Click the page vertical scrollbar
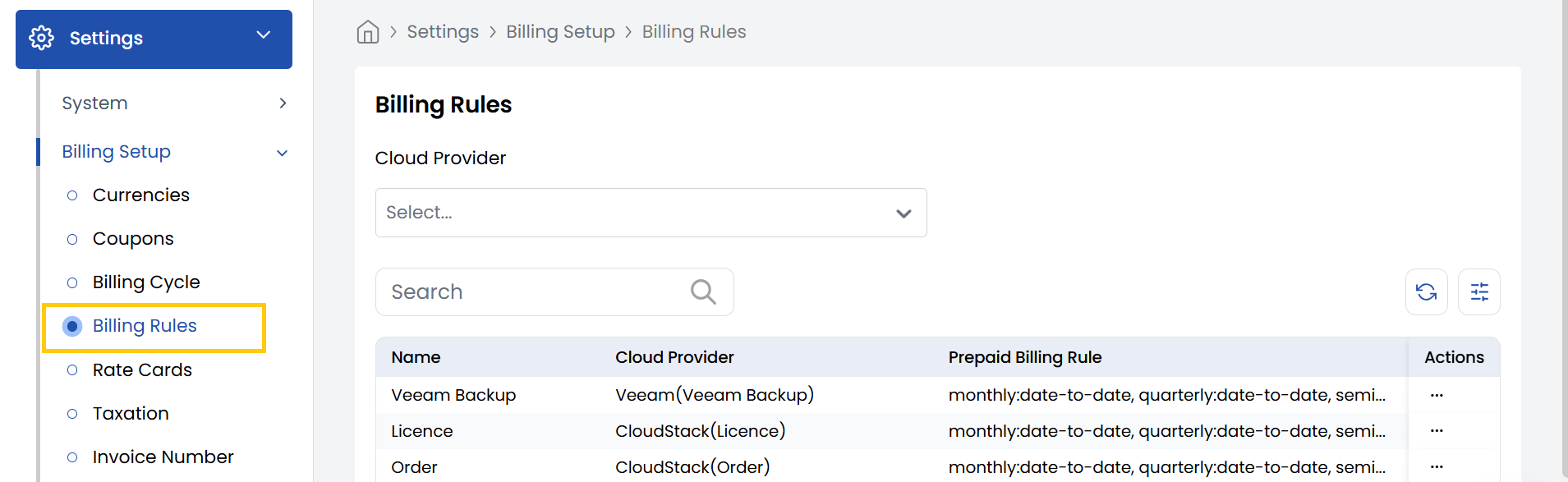Viewport: 1568px width, 482px height. pyautogui.click(x=1564, y=238)
